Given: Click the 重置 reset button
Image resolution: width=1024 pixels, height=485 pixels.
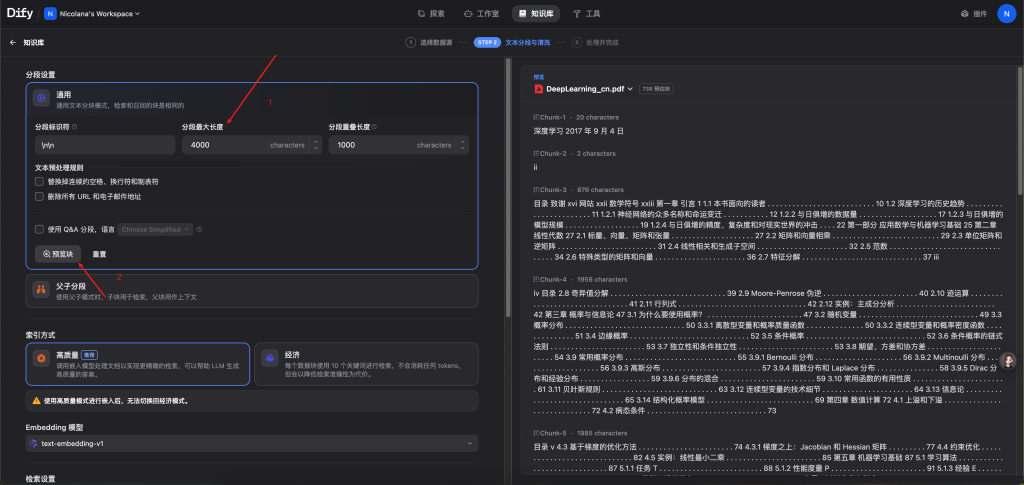Looking at the screenshot, I should [x=100, y=254].
